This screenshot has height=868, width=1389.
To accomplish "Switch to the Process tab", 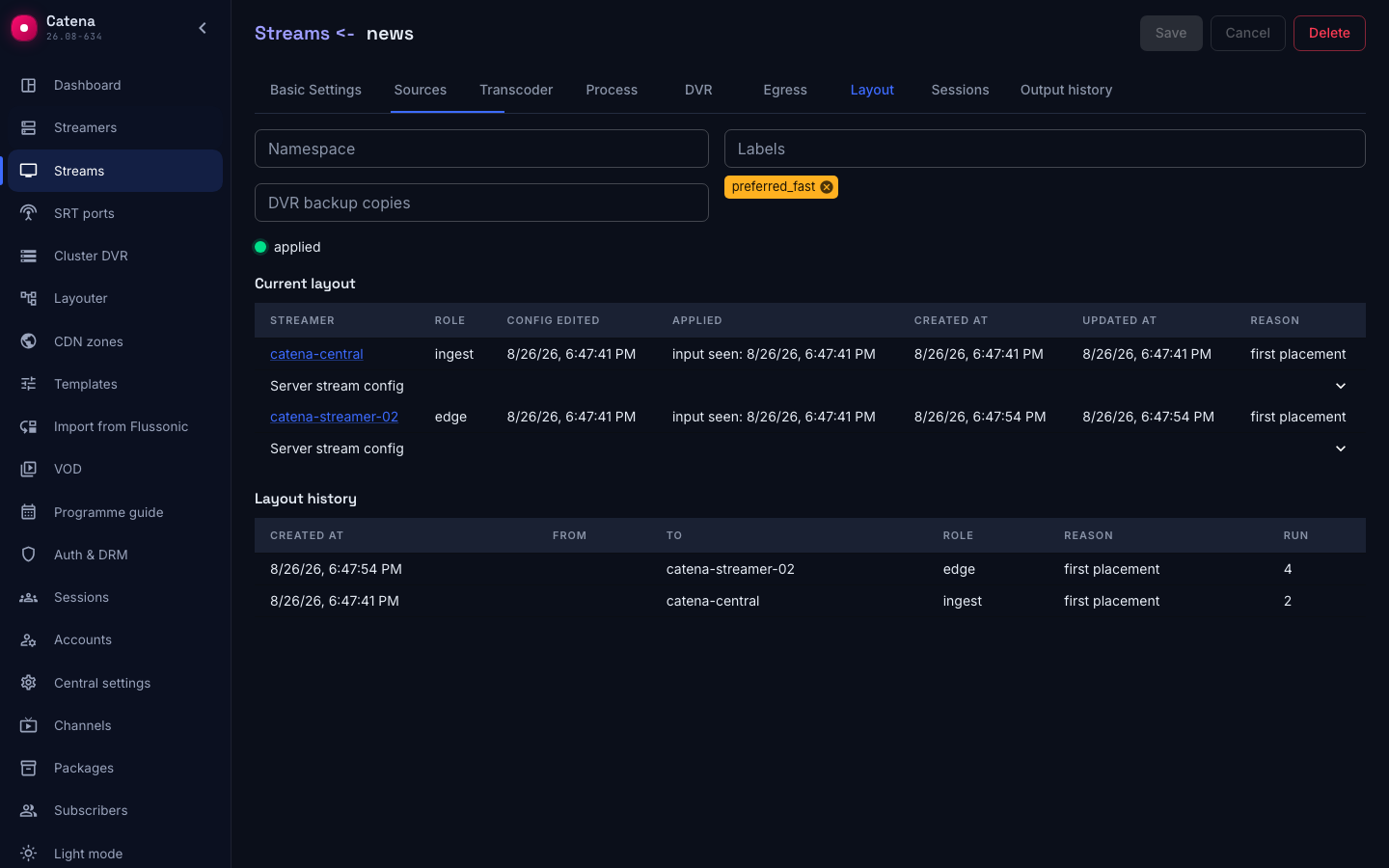I will (x=612, y=90).
